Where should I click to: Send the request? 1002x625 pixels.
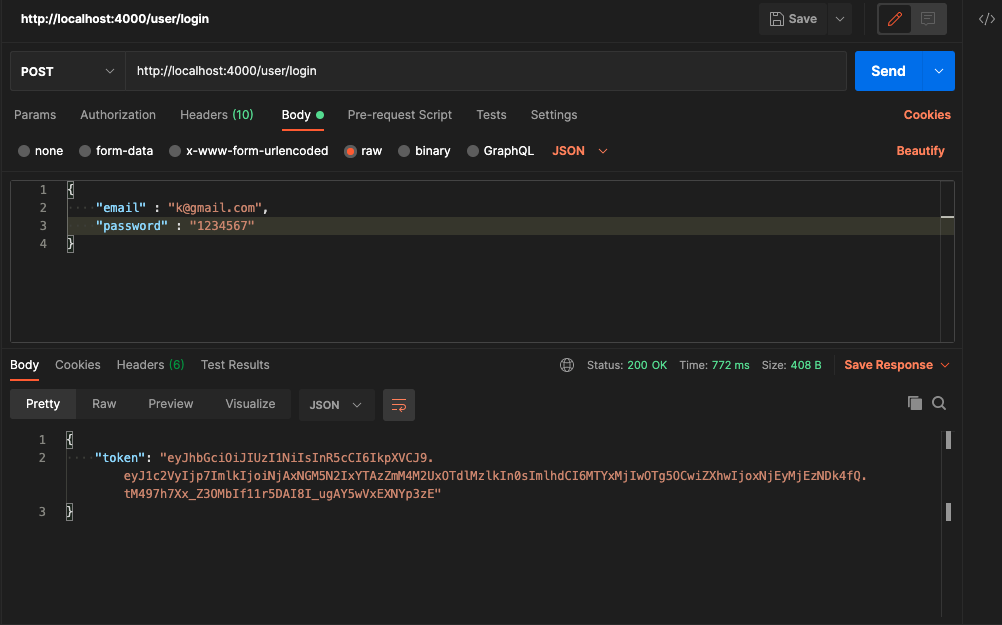[888, 71]
